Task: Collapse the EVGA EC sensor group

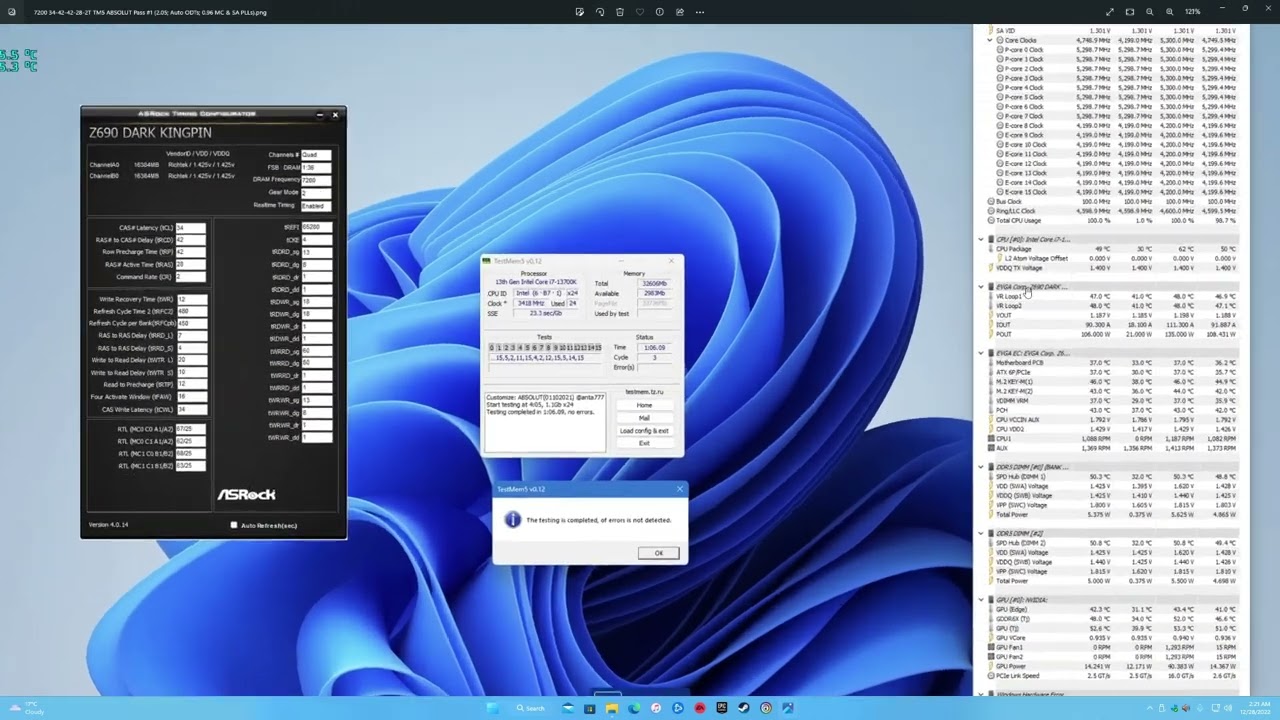Action: (981, 353)
